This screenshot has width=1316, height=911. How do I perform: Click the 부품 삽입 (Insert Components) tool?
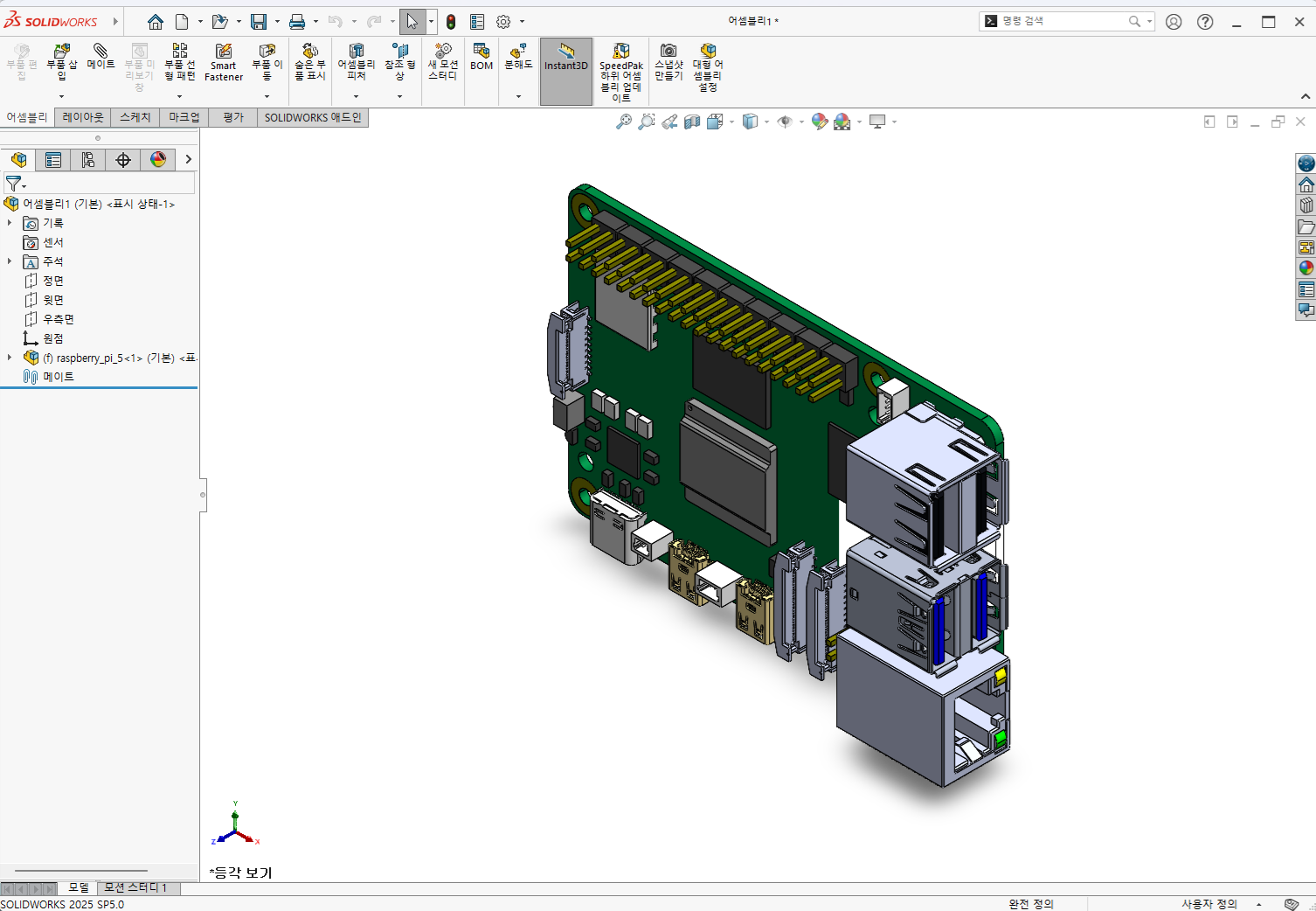61,63
